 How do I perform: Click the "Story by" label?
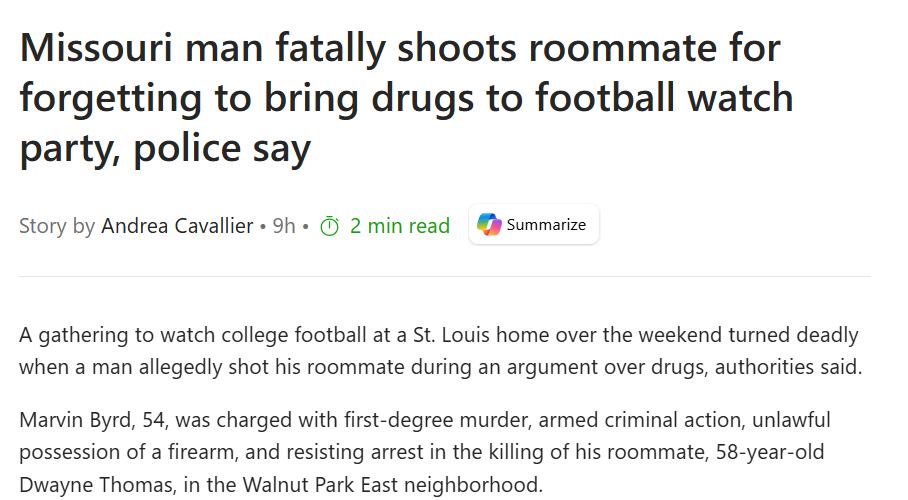coord(57,226)
